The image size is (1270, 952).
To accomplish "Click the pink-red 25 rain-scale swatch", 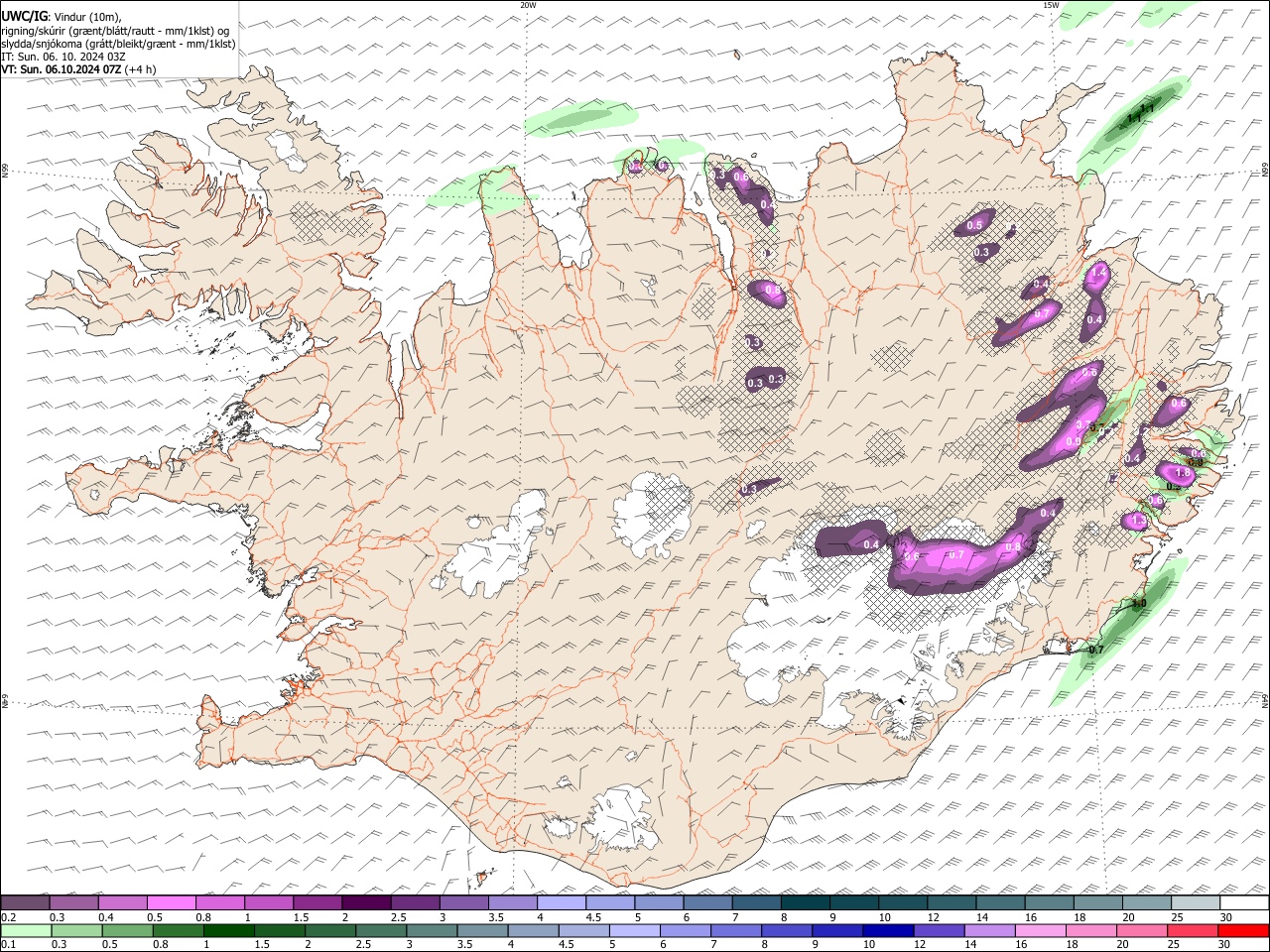I will pos(1191,930).
